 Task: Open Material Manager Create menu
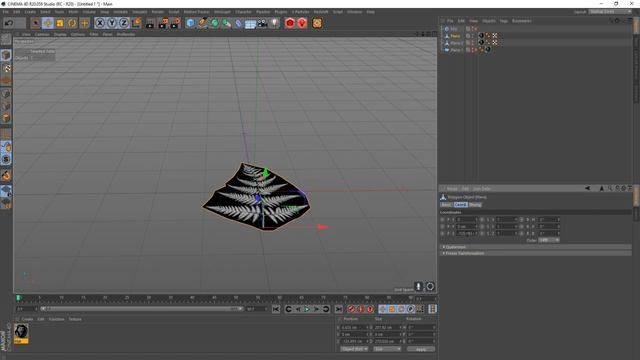pyautogui.click(x=27, y=319)
